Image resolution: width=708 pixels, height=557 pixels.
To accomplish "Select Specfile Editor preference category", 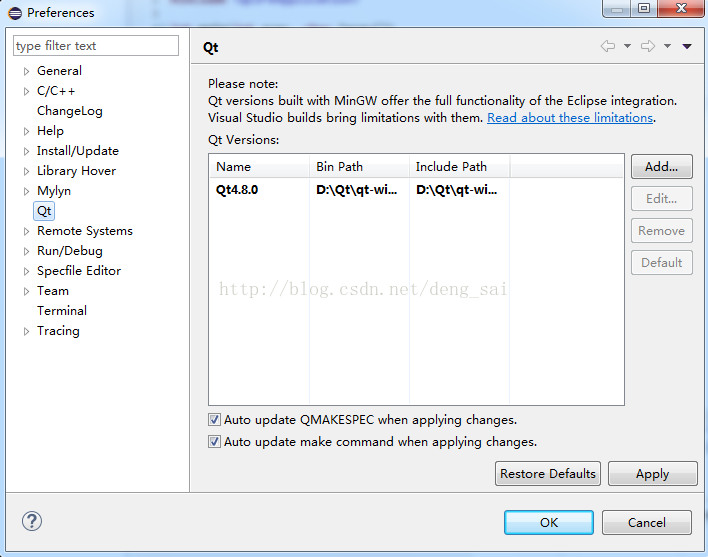I will pos(79,271).
